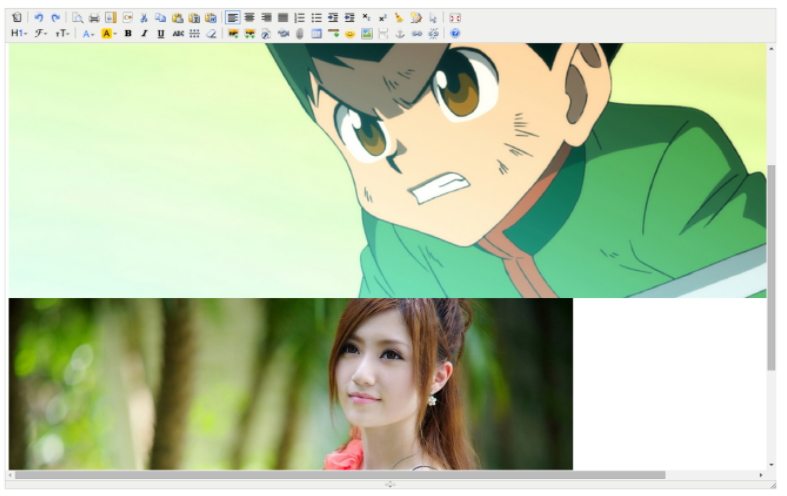Cut selection with scissors icon
Viewport: 787px width, 496px height.
[144, 18]
